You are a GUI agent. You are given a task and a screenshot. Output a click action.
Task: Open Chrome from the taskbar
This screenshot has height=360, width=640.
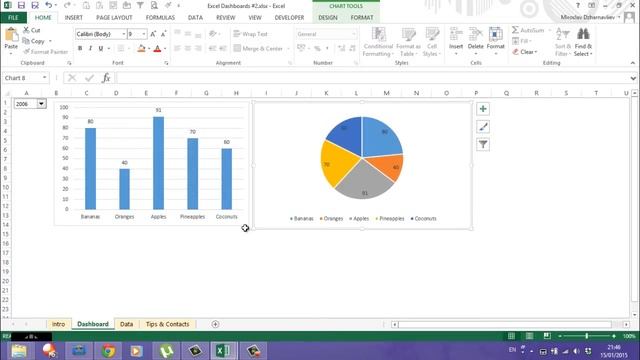[109, 351]
